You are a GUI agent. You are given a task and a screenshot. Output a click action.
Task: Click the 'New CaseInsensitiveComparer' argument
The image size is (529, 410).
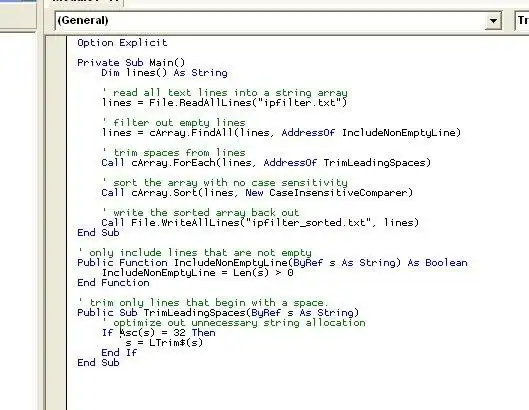coord(326,193)
